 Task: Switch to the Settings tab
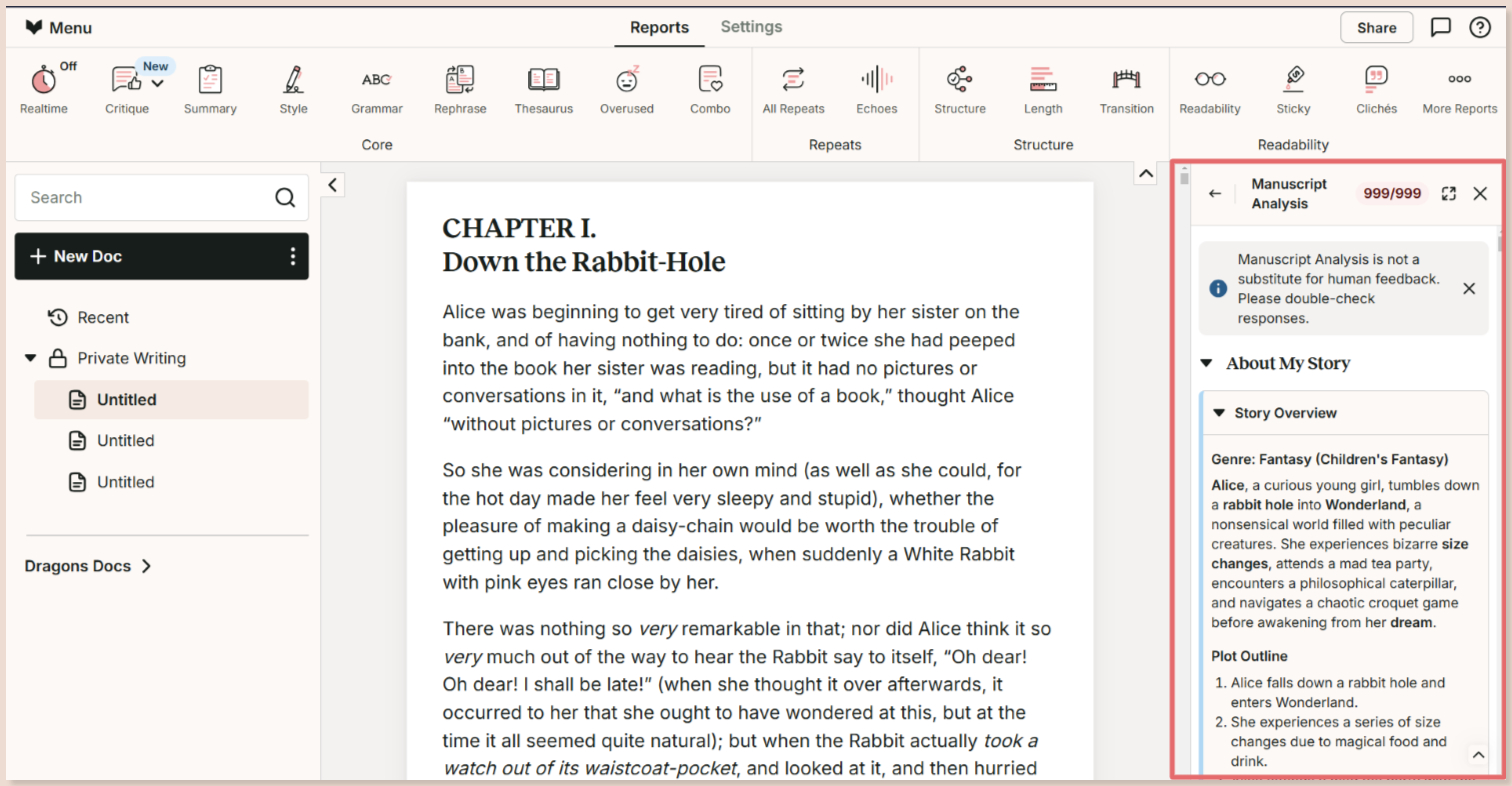[751, 27]
